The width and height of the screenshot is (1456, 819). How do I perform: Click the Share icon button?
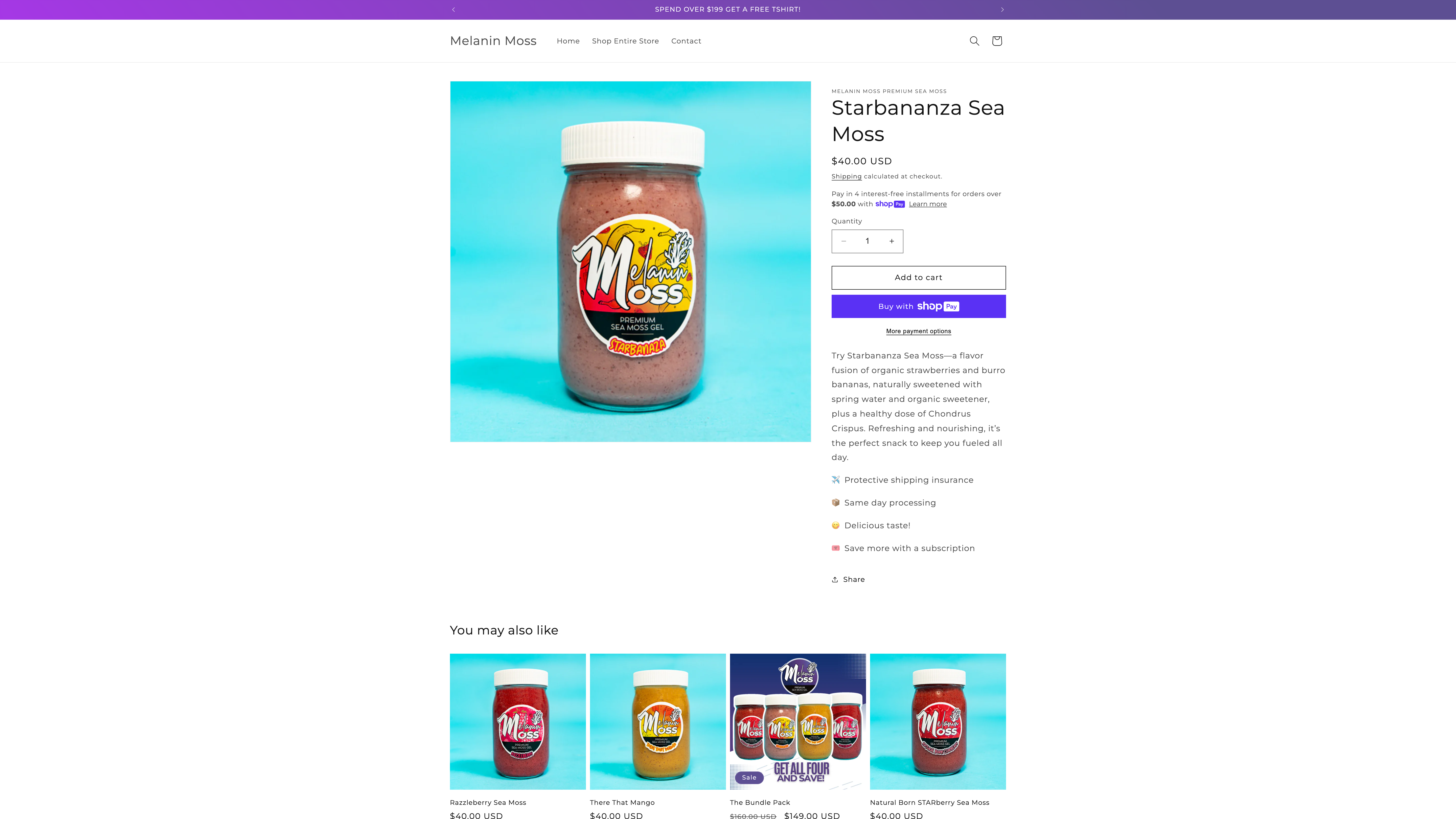[848, 579]
